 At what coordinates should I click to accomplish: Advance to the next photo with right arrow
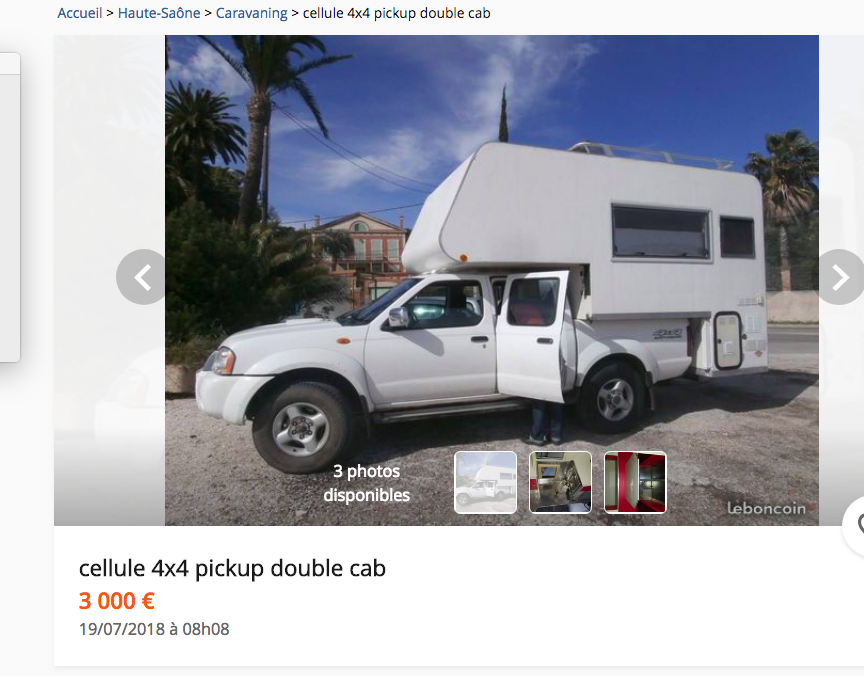click(840, 277)
